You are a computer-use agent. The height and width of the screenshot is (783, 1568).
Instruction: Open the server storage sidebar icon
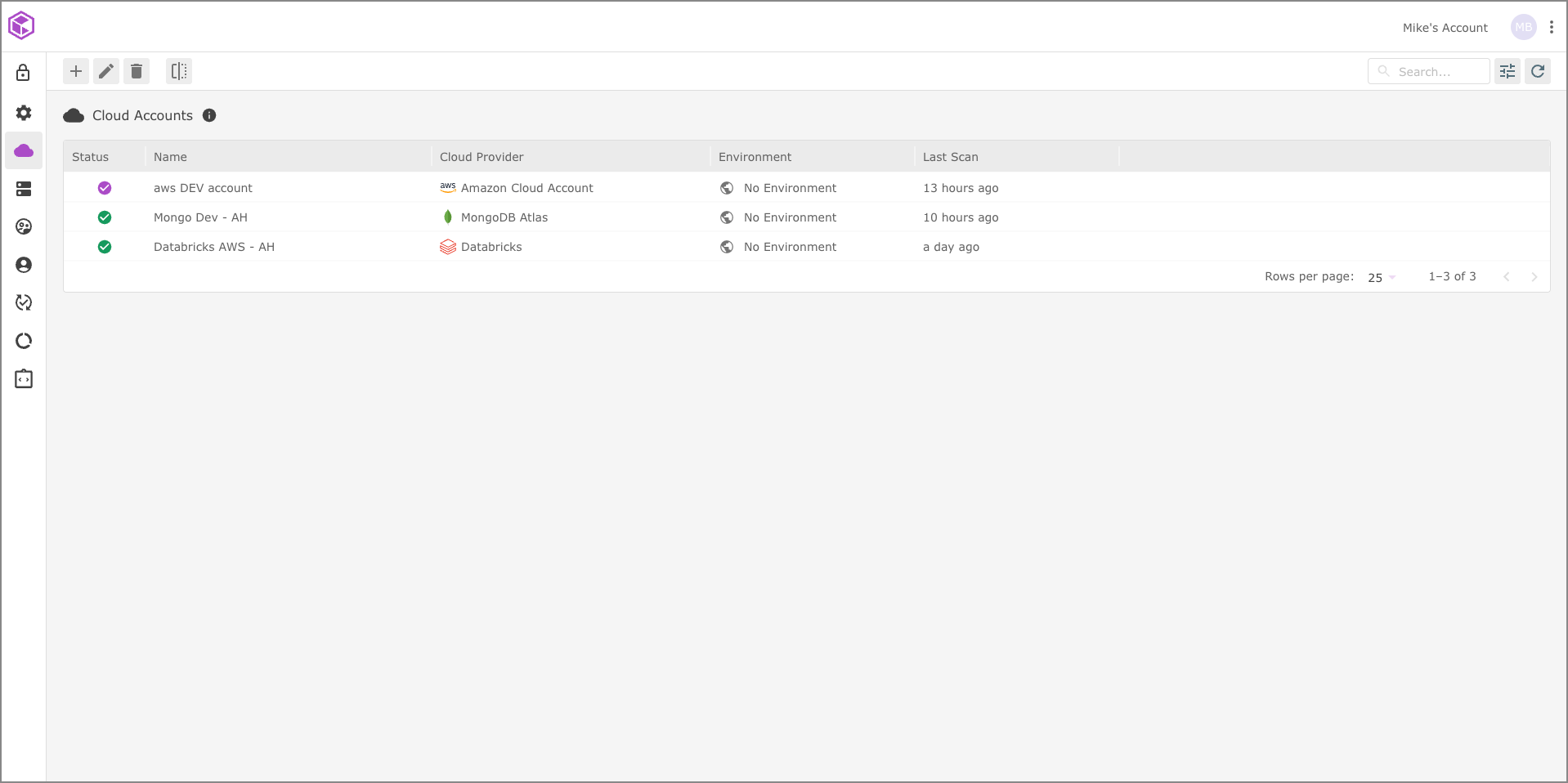(24, 189)
